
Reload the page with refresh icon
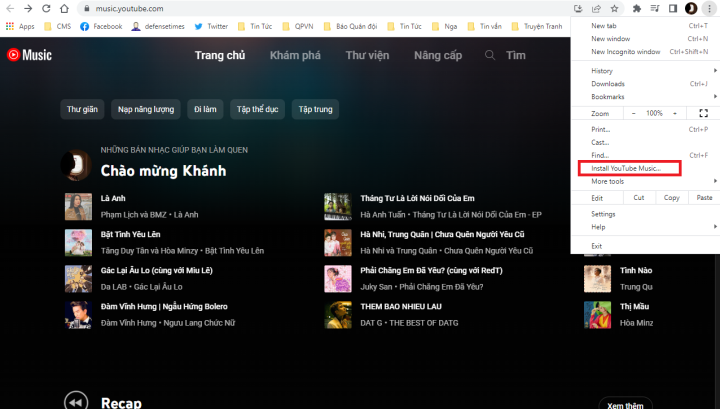pyautogui.click(x=46, y=8)
